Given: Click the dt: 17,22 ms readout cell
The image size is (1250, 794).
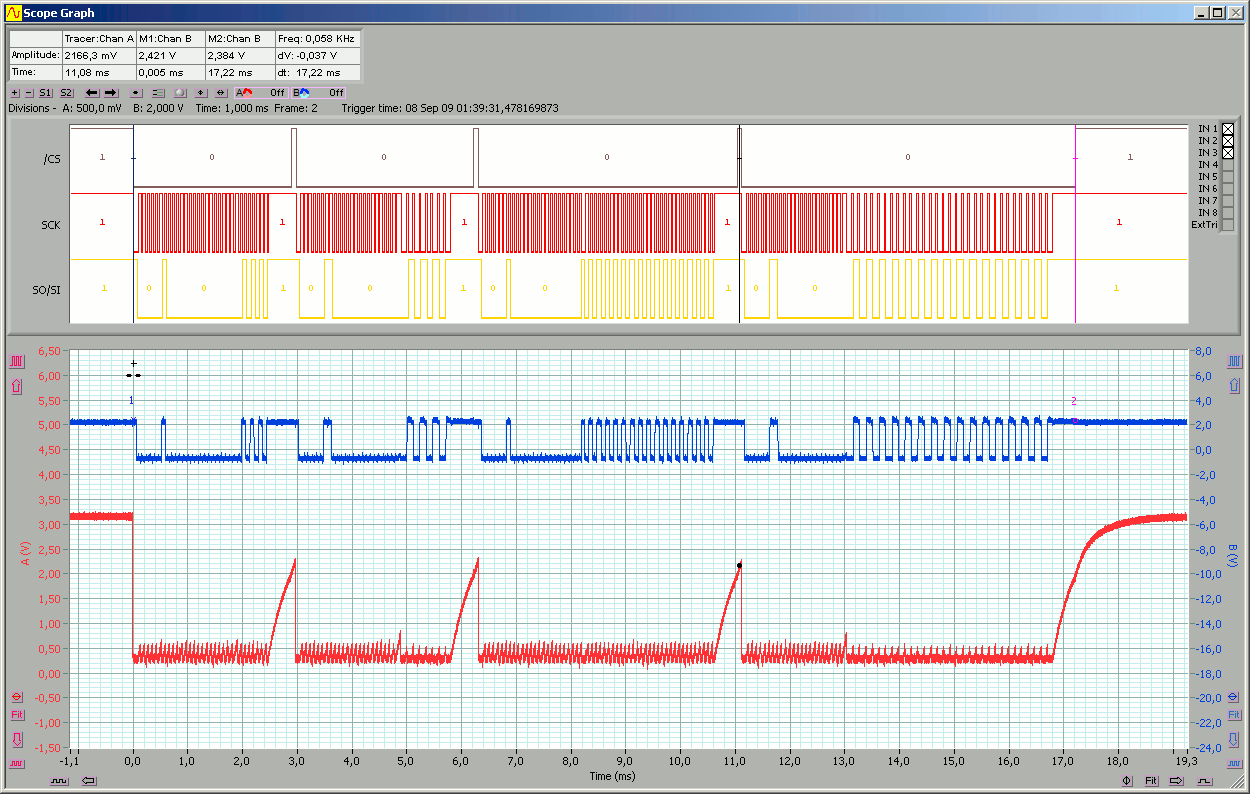Looking at the screenshot, I should coord(318,72).
